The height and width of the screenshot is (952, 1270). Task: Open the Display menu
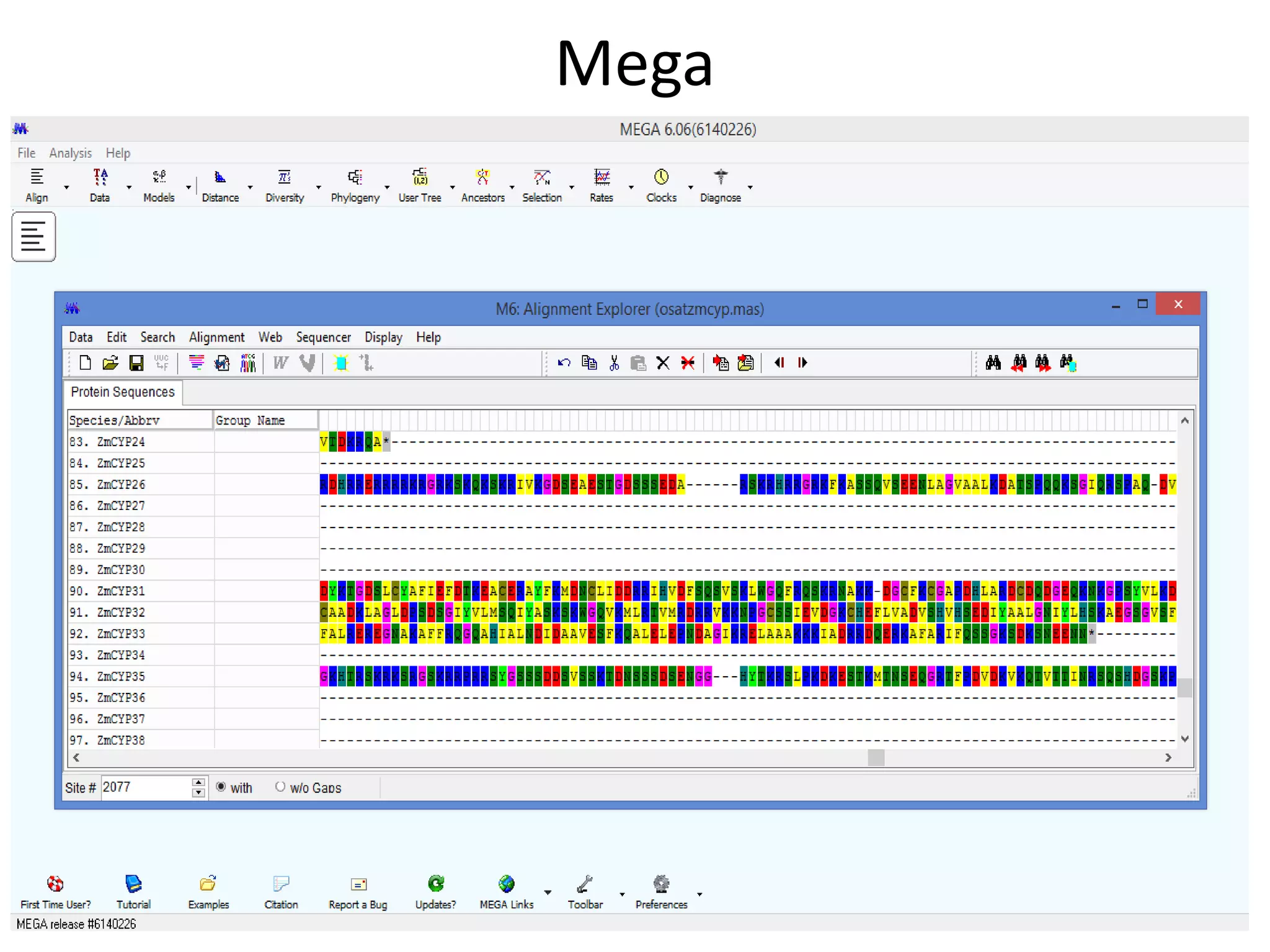pos(383,337)
